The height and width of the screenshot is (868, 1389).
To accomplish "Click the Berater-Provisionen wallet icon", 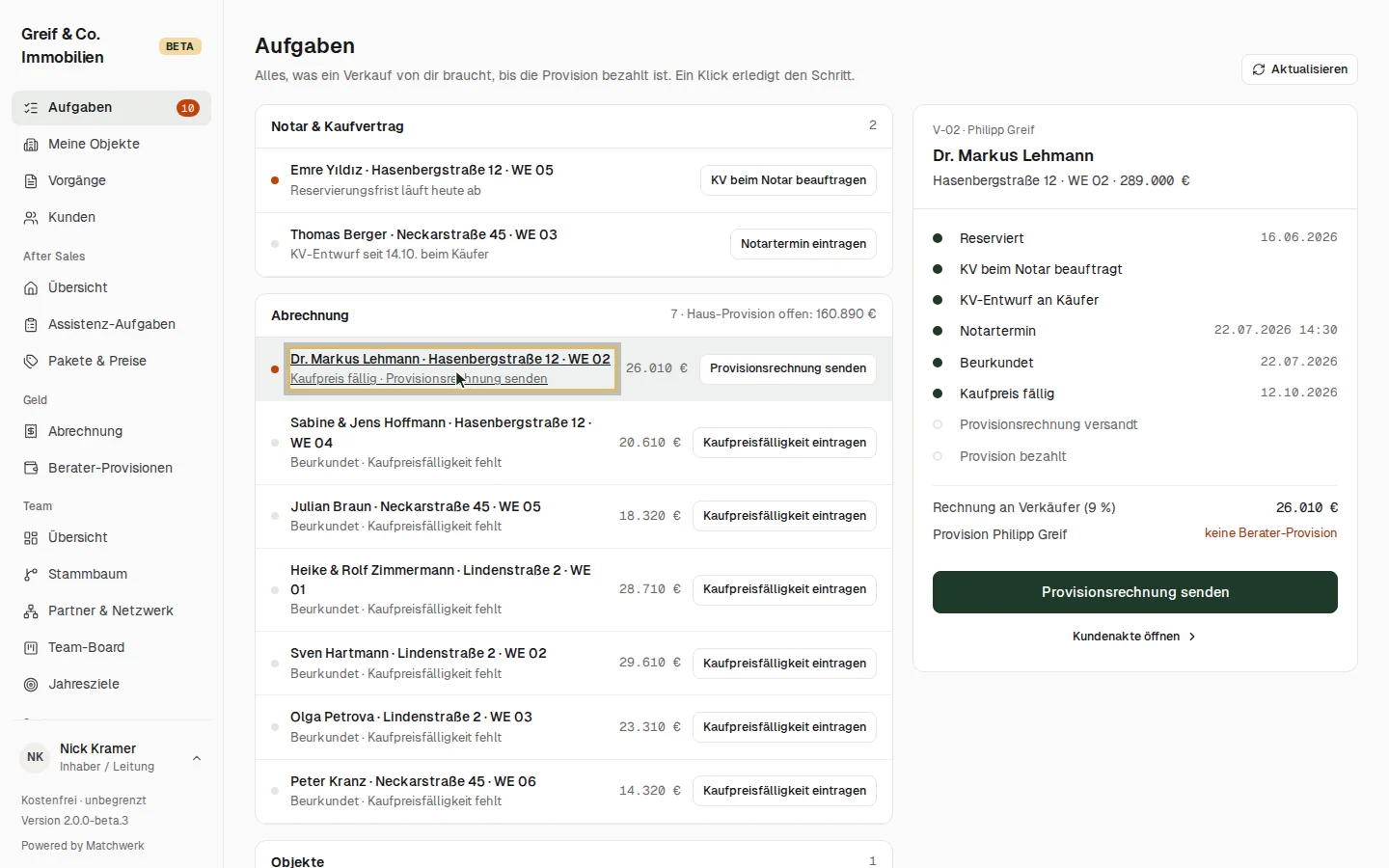I will point(31,469).
